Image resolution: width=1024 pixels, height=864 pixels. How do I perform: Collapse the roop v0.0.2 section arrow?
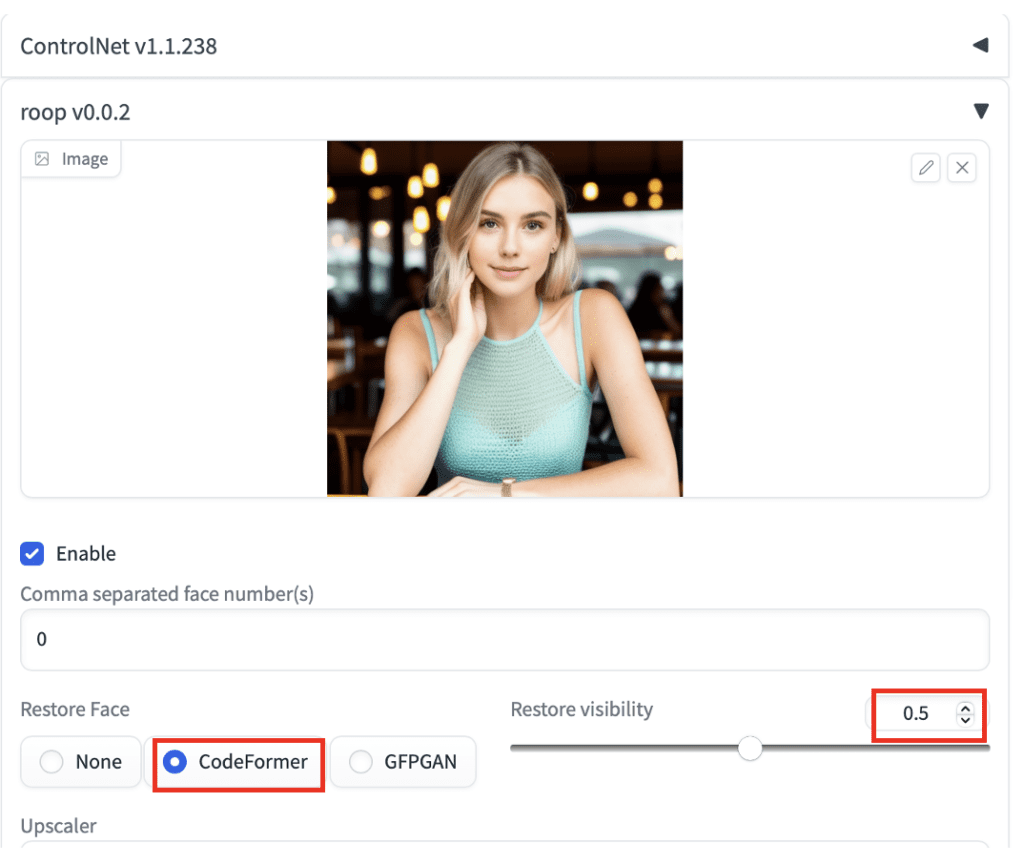(981, 111)
